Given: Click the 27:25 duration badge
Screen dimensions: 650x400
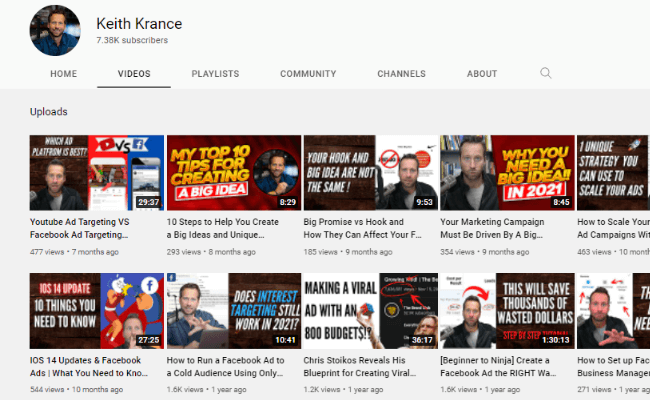Looking at the screenshot, I should coord(148,340).
